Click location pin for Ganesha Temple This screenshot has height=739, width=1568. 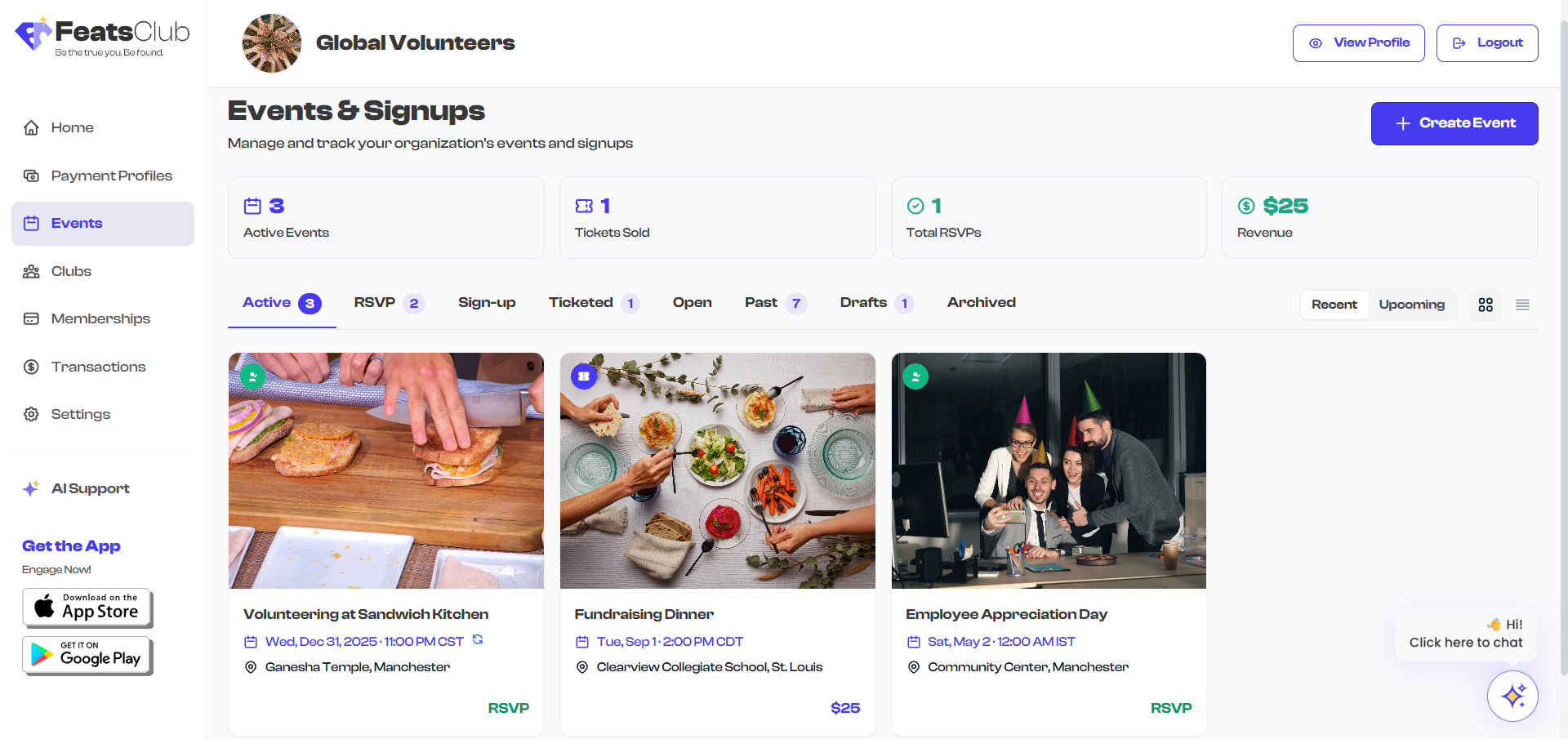(251, 667)
